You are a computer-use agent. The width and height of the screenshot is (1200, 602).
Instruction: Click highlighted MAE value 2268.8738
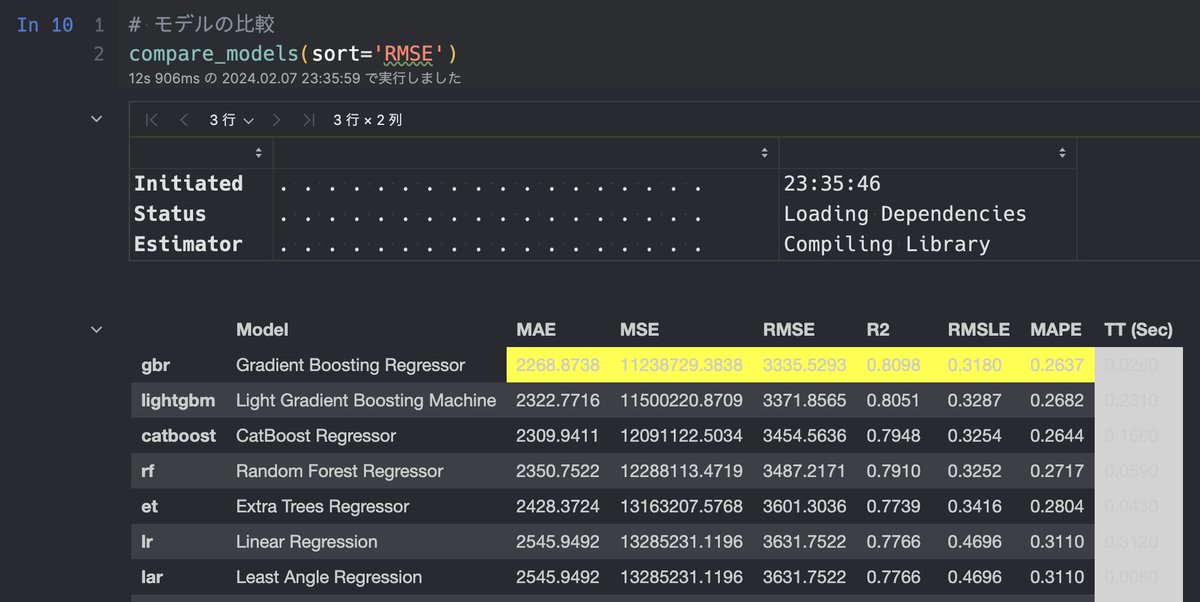[558, 365]
